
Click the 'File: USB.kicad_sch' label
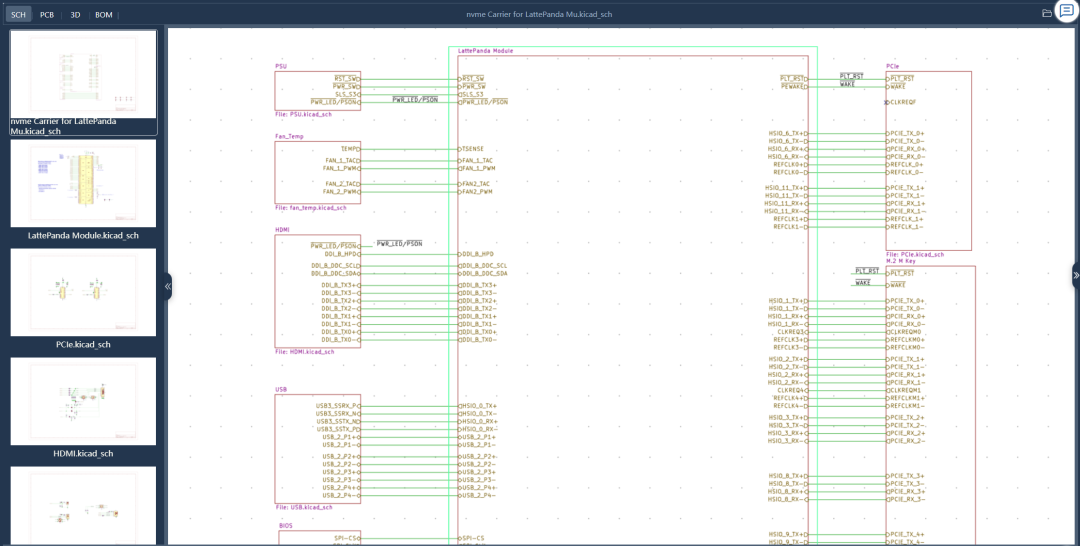(304, 507)
